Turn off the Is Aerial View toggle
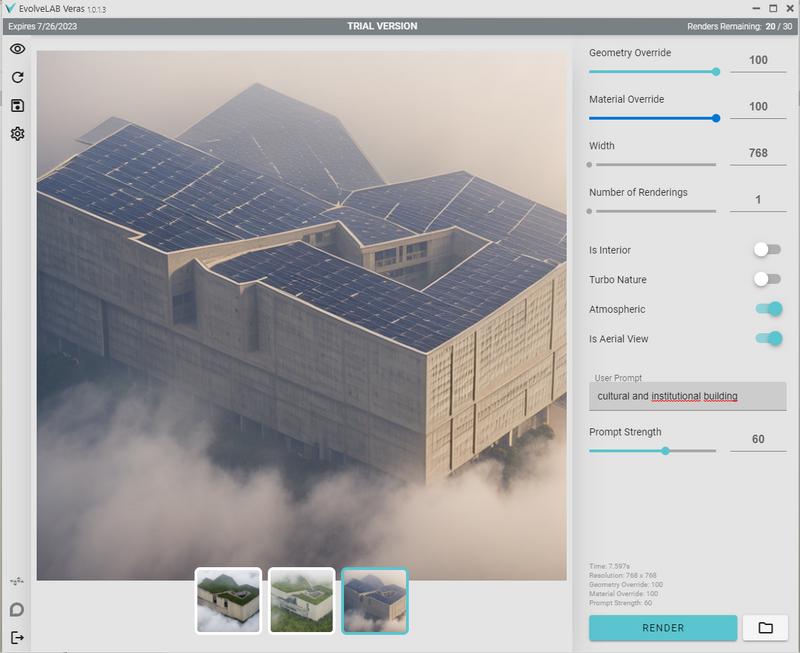The image size is (800, 653). (x=768, y=339)
